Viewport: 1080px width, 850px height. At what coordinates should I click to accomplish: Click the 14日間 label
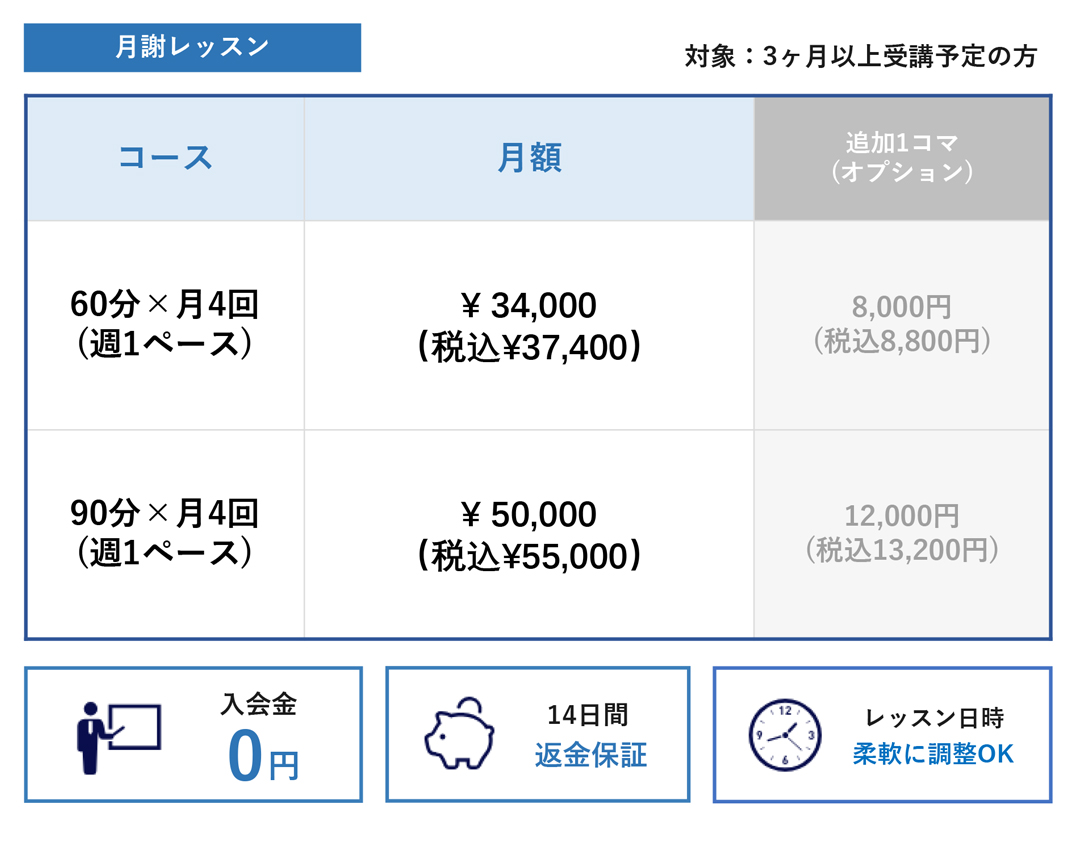click(x=588, y=715)
